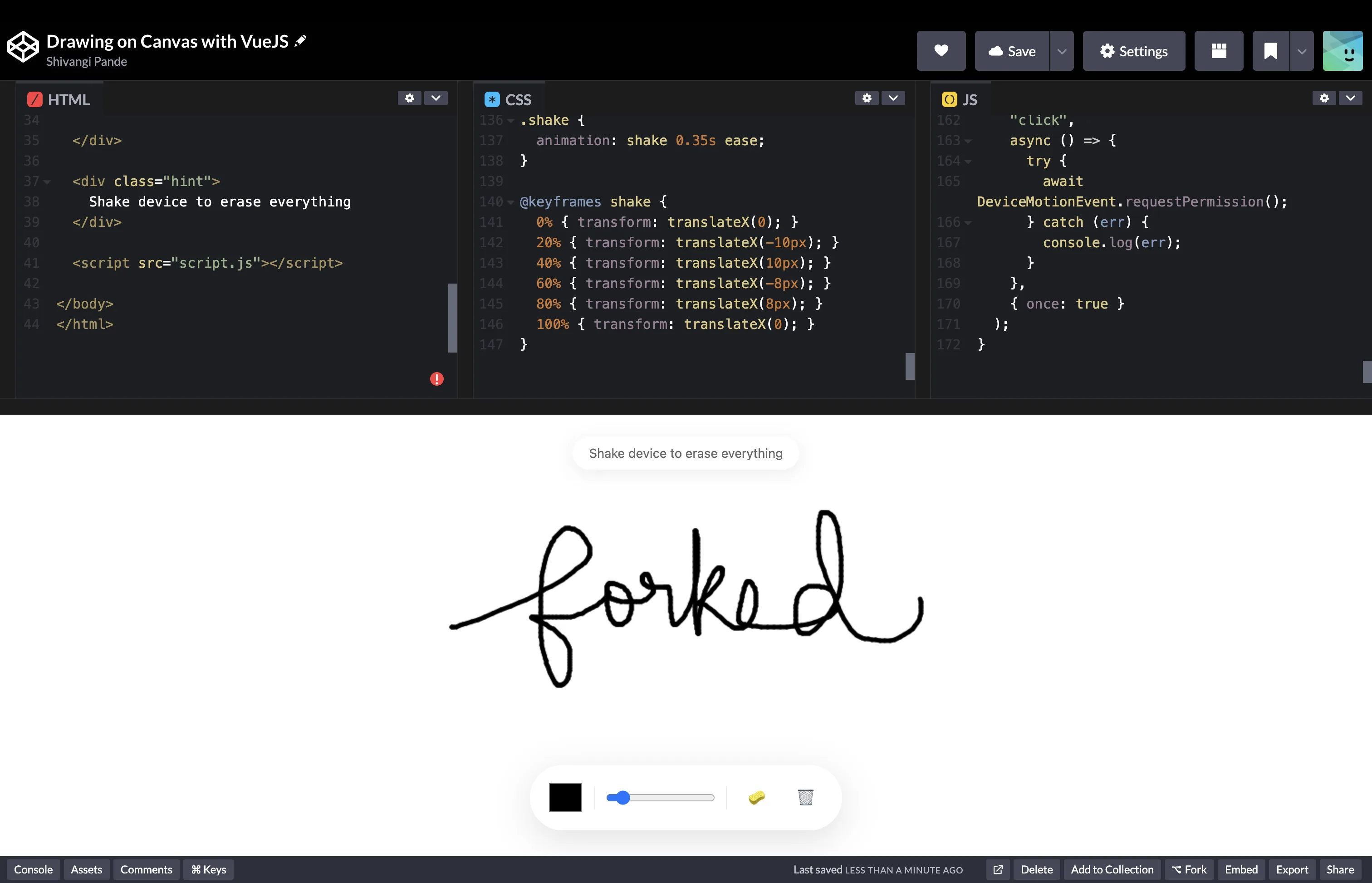Click 'Last saved less than a minute ago' status
Image resolution: width=1372 pixels, height=883 pixels.
click(878, 869)
